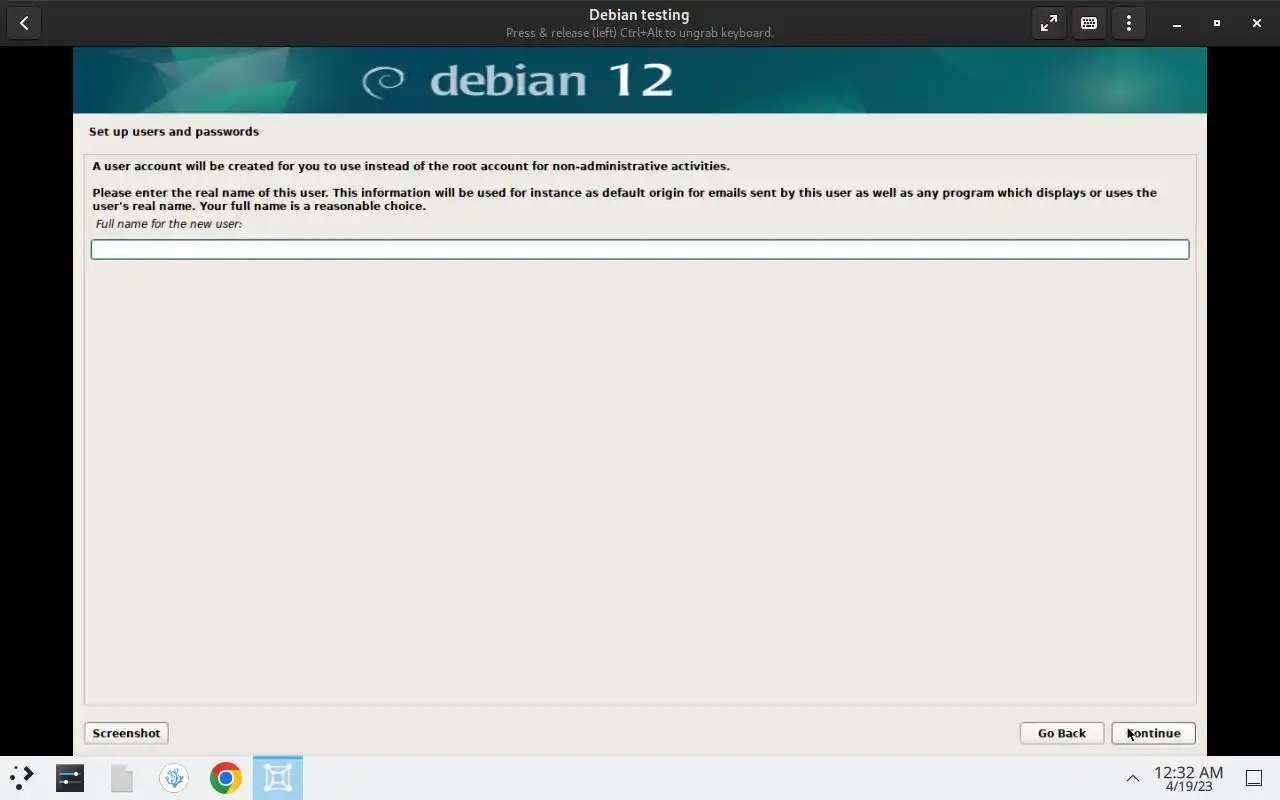
Task: Click the Screenshot button
Action: click(126, 733)
